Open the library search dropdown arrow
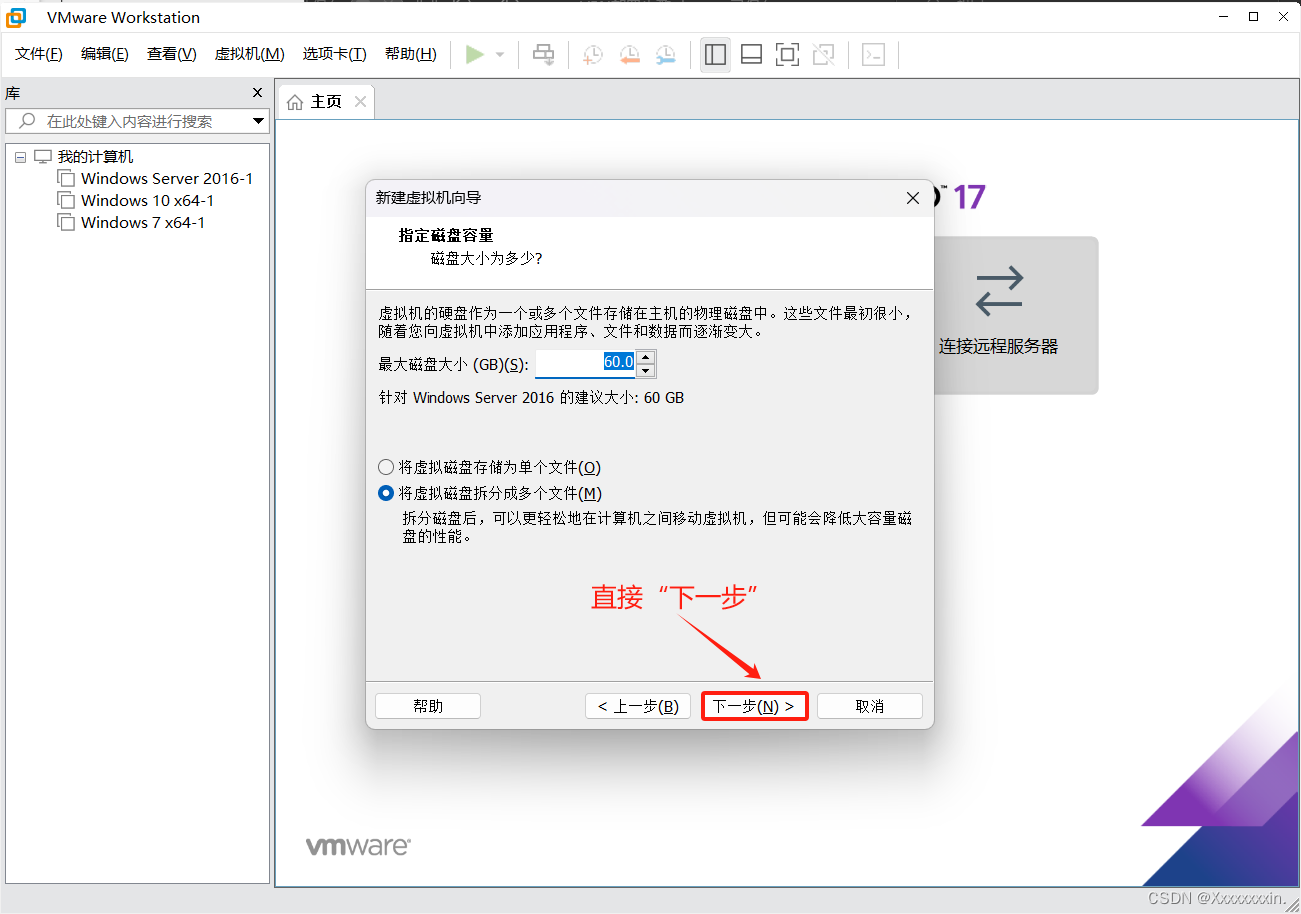The image size is (1301, 914). pos(258,122)
